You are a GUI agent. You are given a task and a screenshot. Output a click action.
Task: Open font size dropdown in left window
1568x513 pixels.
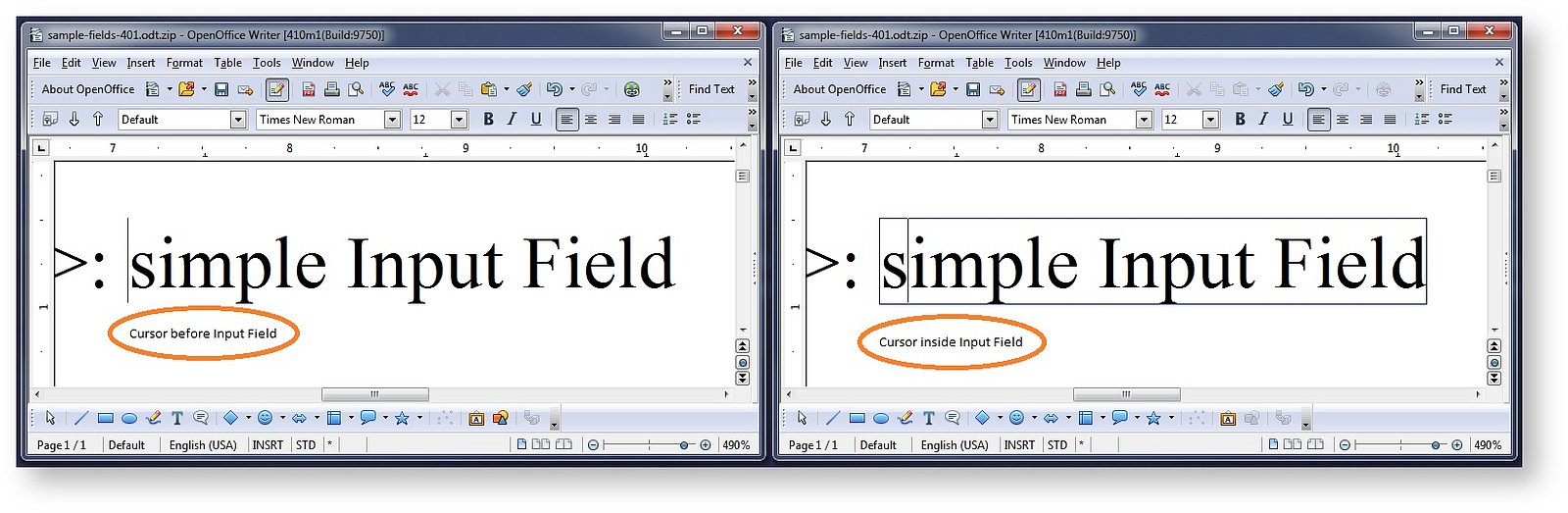point(459,120)
